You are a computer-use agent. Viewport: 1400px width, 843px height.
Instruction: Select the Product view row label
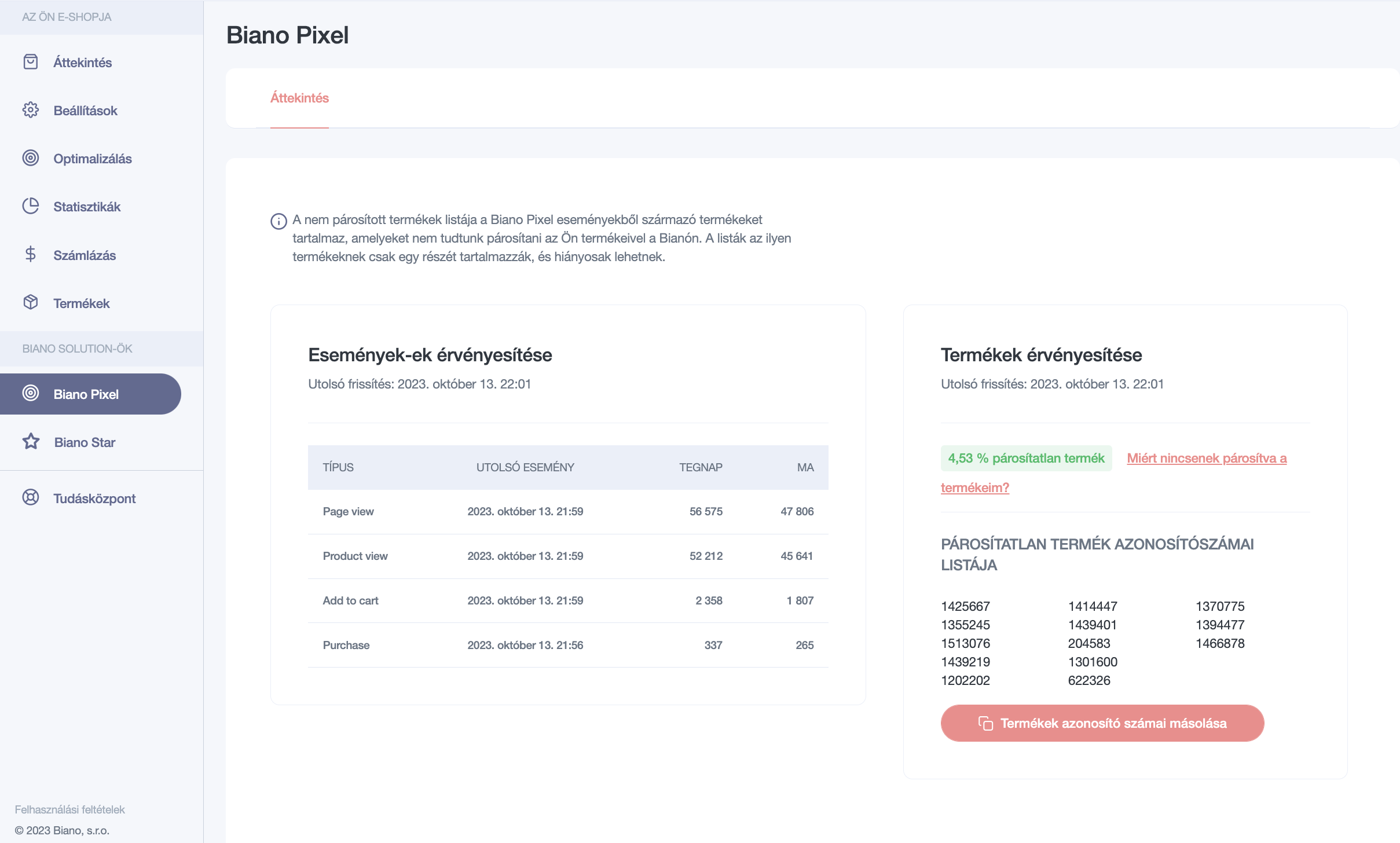click(x=355, y=556)
